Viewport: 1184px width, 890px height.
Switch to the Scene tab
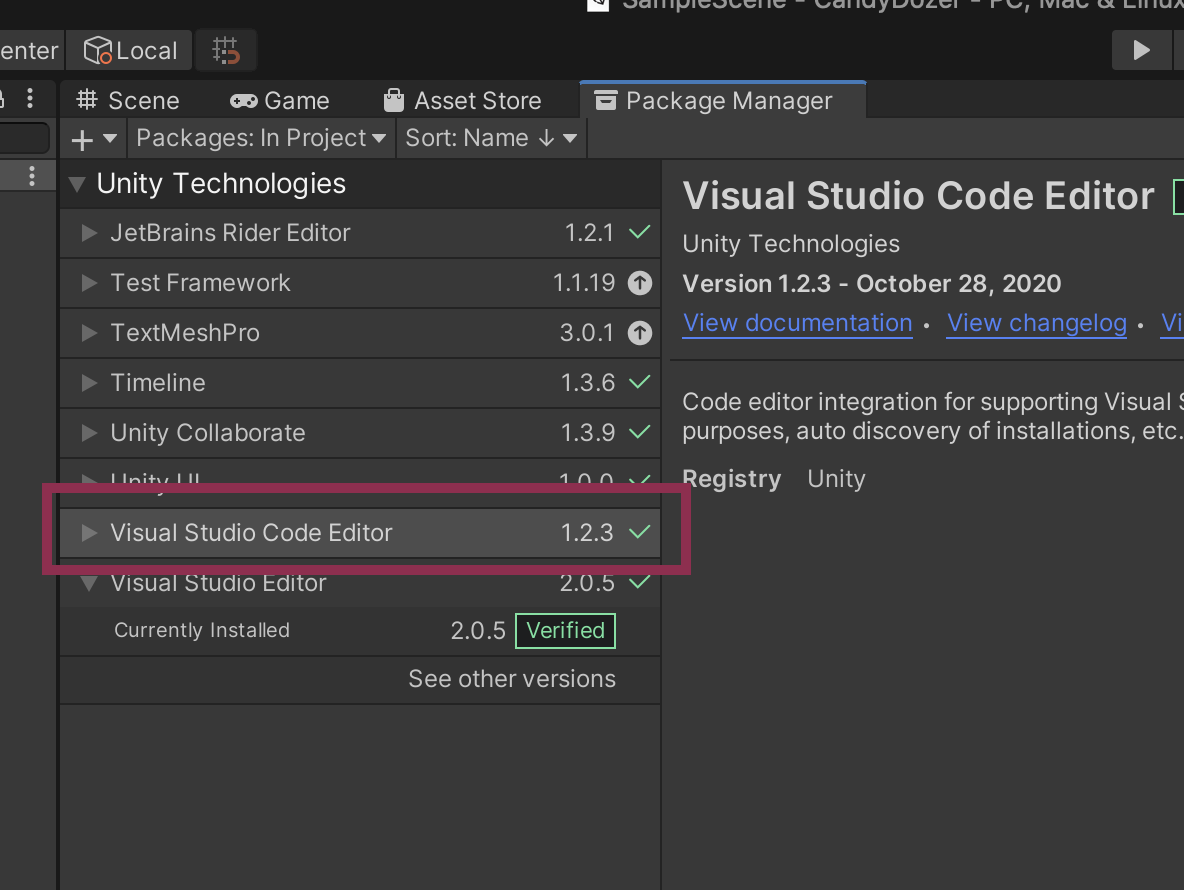(x=128, y=100)
